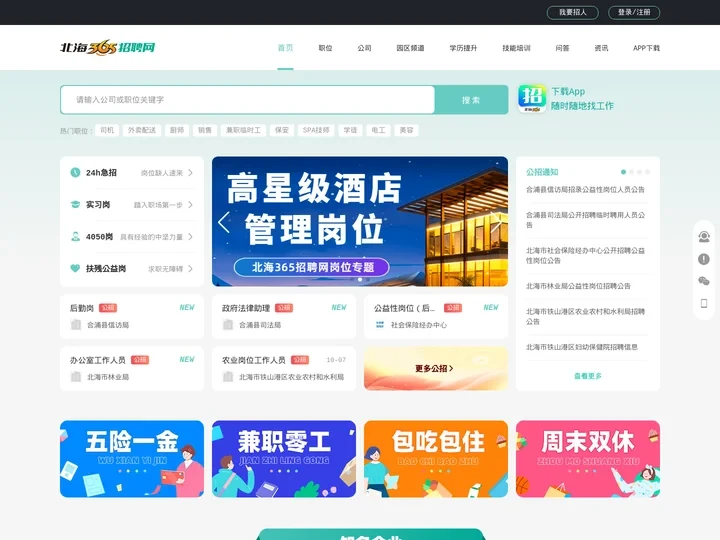Click the heart icon beside 扶残公益岗
This screenshot has height=540, width=720.
tap(75, 268)
